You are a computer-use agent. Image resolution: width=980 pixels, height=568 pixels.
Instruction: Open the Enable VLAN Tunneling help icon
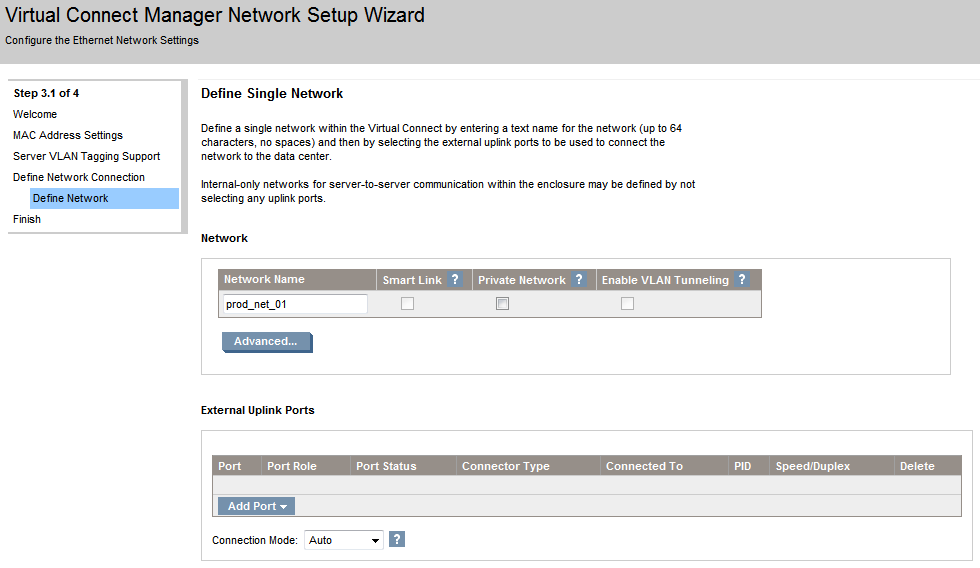coord(741,280)
